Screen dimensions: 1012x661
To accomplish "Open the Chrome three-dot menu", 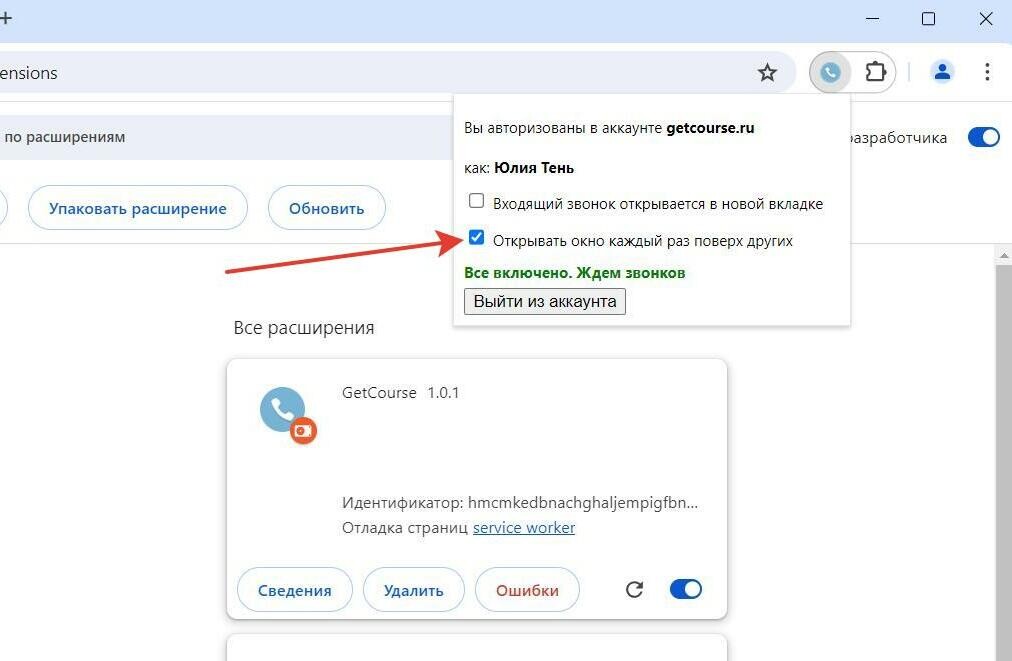I will coord(987,72).
